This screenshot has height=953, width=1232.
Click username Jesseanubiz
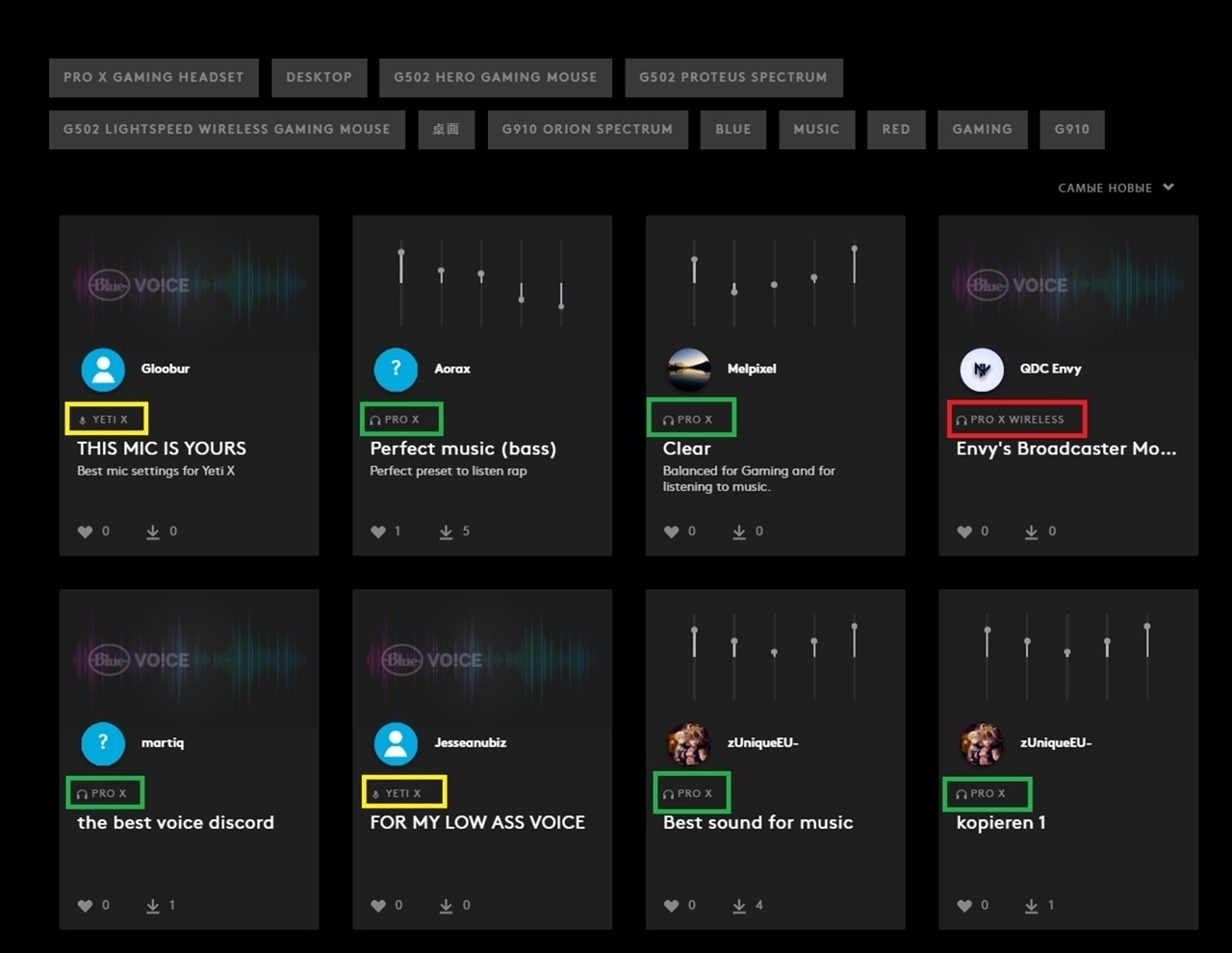[470, 743]
